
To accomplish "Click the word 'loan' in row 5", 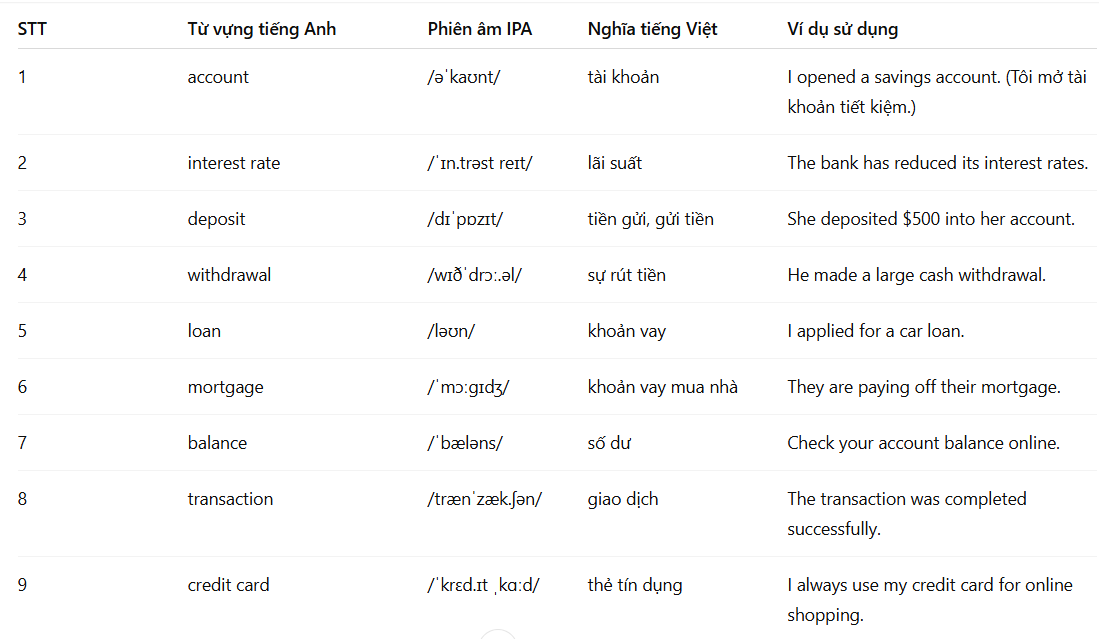I will click(x=204, y=331).
